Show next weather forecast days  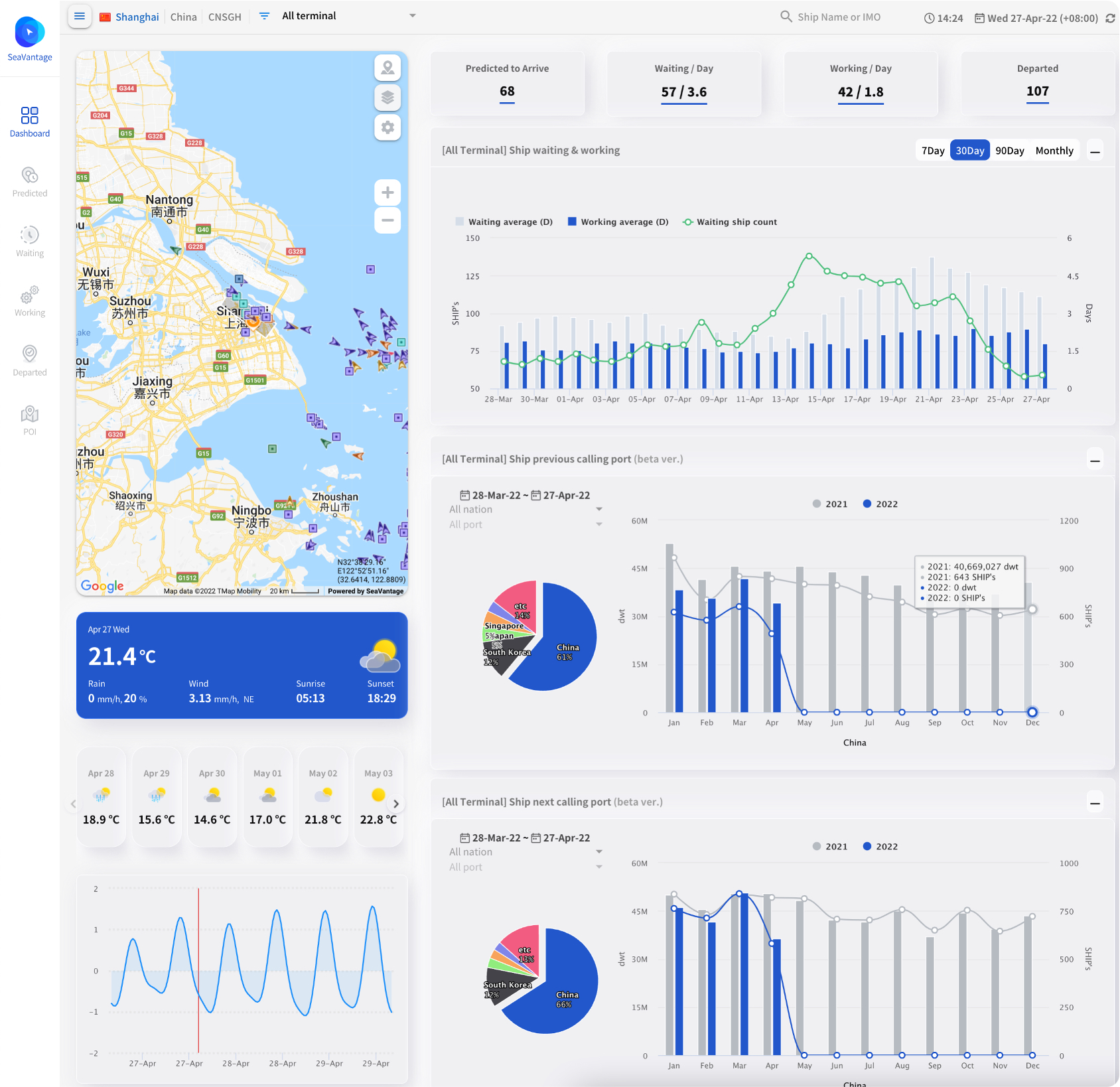pos(396,804)
